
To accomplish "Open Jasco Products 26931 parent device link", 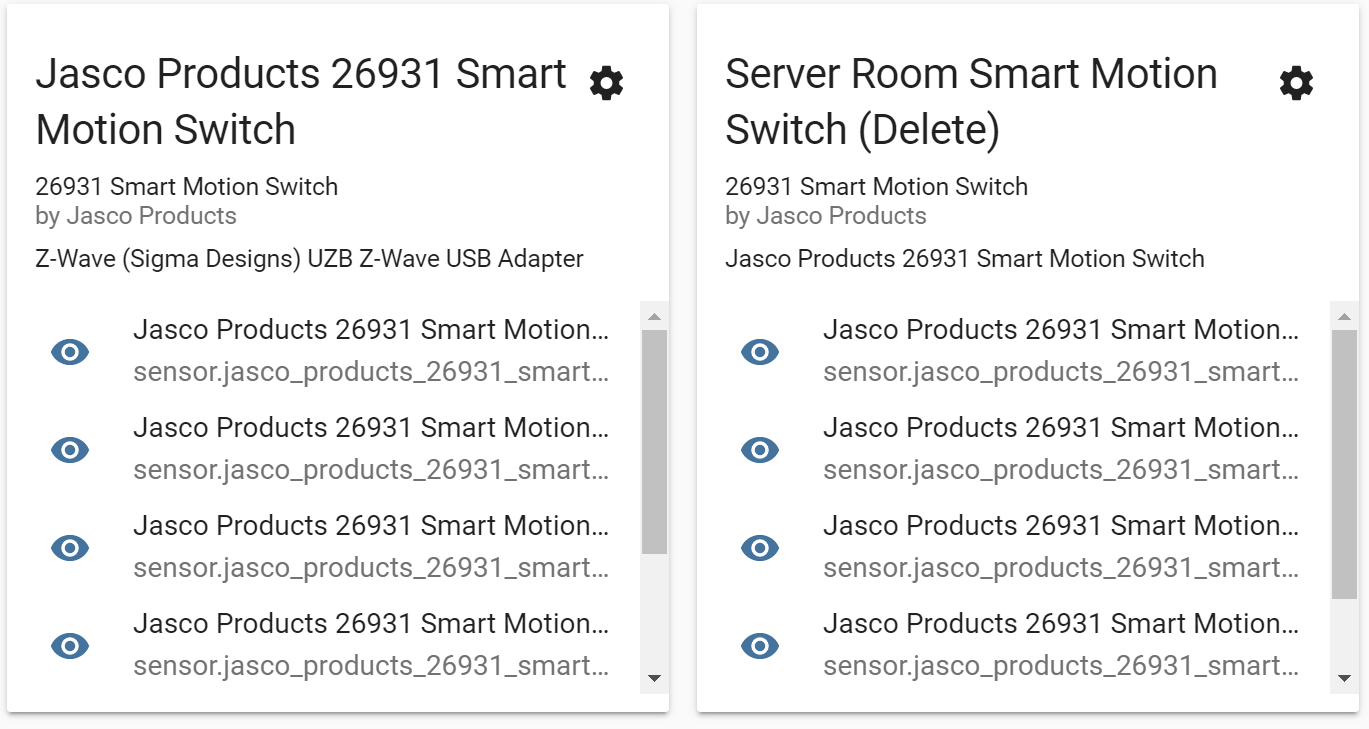I will (964, 258).
